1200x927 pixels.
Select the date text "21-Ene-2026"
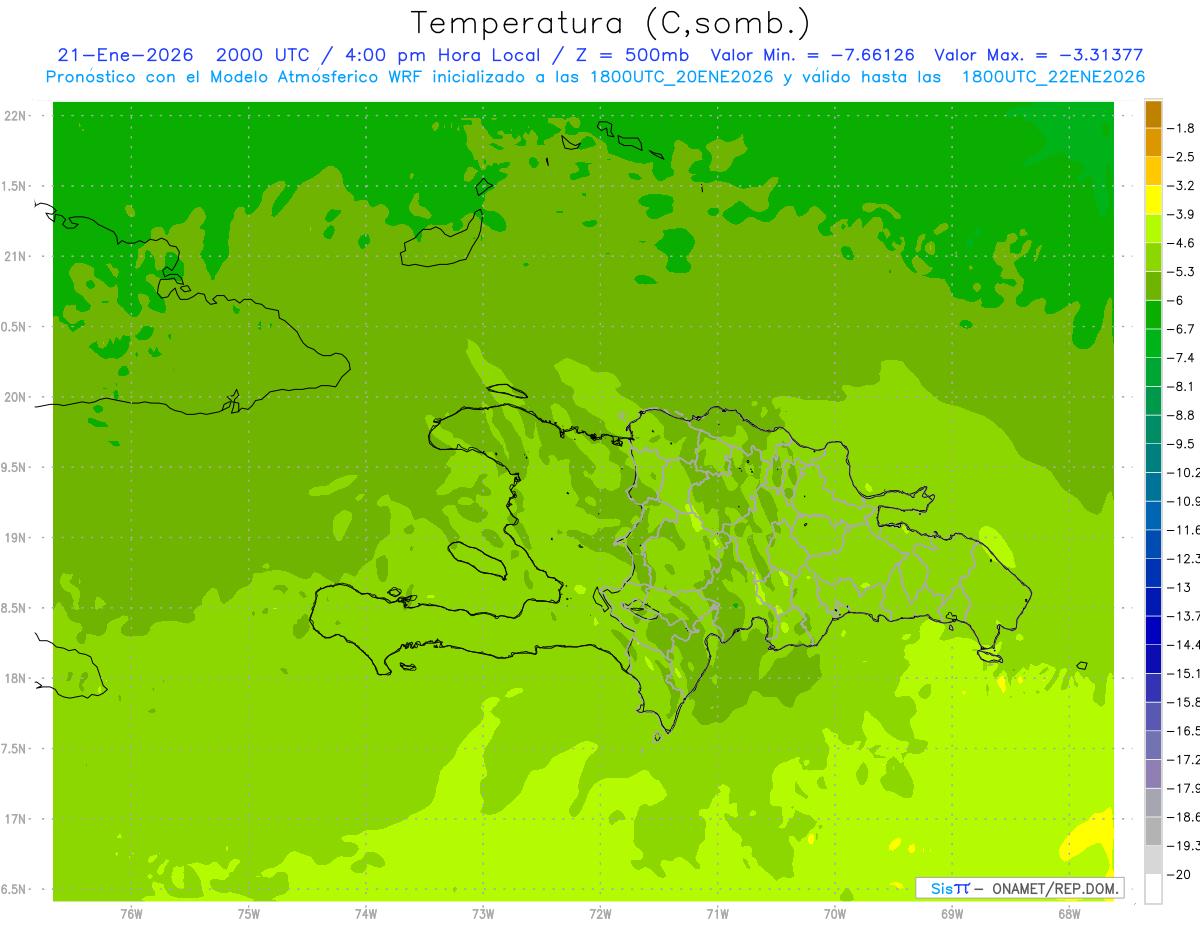tap(125, 56)
